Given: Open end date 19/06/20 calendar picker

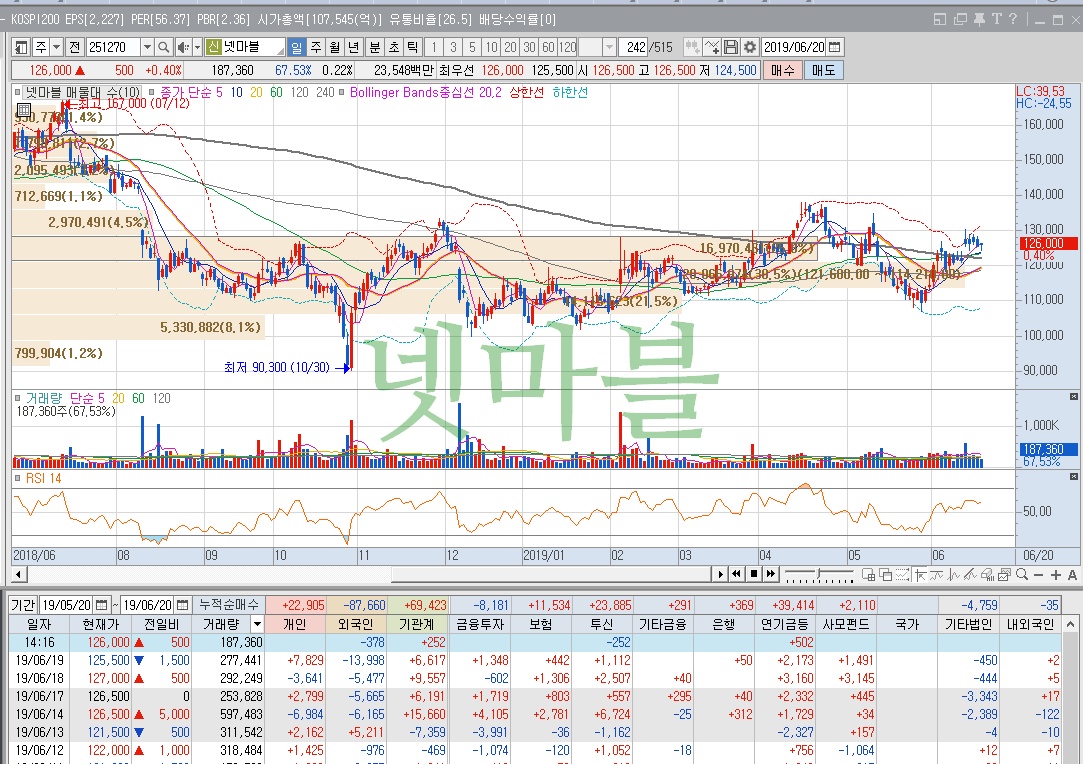Looking at the screenshot, I should click(x=182, y=605).
